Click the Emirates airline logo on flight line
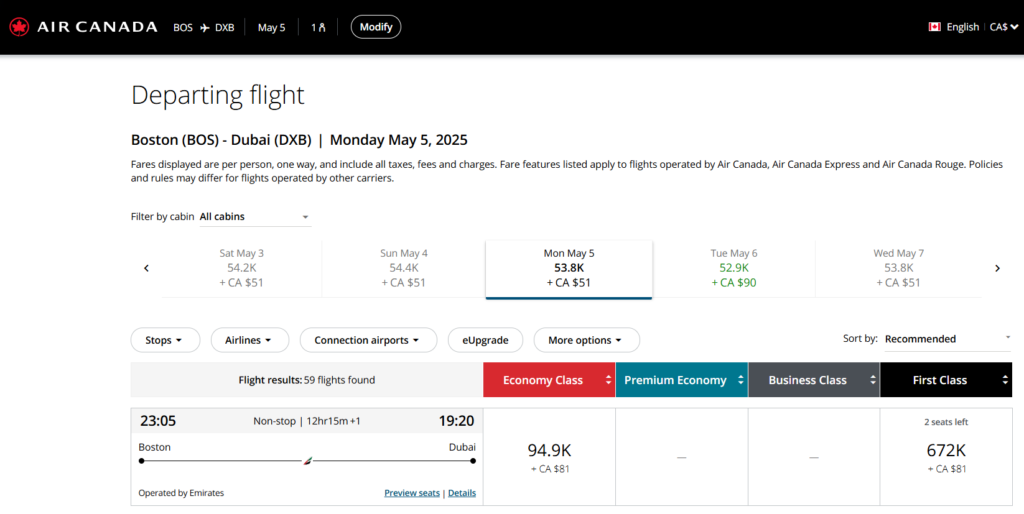Viewport: 1024px width, 514px height. pyautogui.click(x=308, y=461)
